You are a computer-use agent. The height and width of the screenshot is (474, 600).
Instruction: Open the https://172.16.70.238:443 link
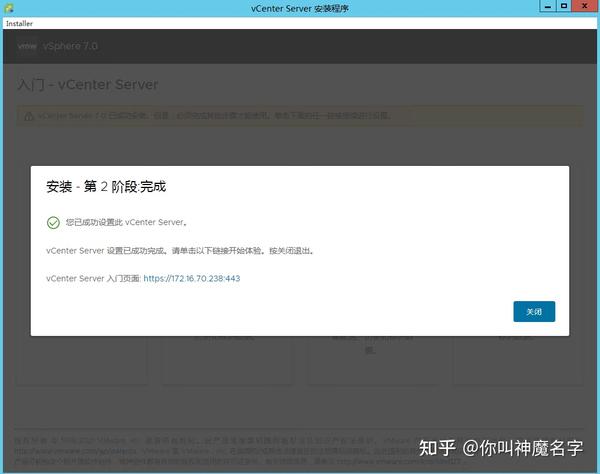click(x=192, y=279)
